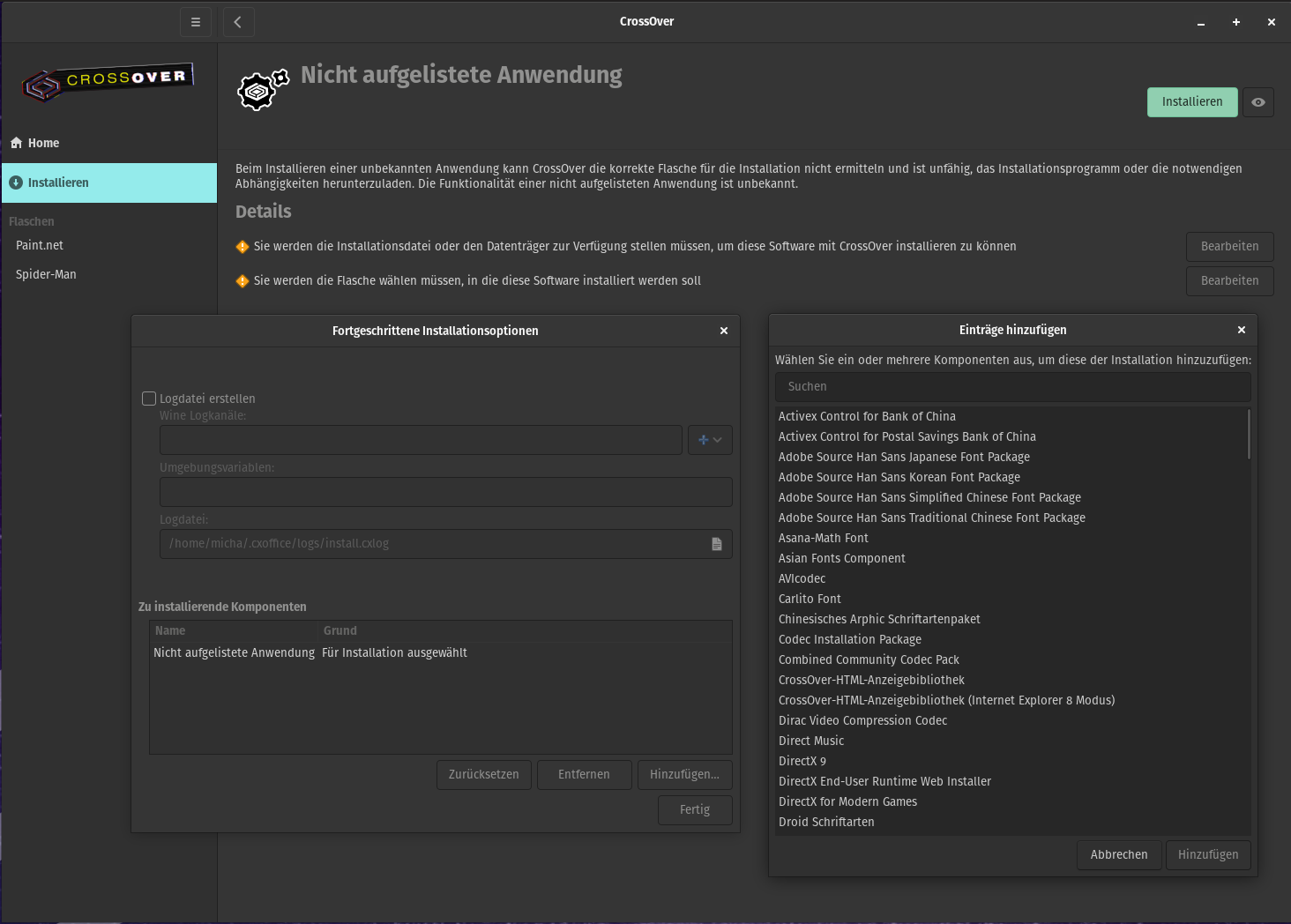Open the hamburger menu in the header bar
Image resolution: width=1291 pixels, height=924 pixels.
tap(196, 22)
